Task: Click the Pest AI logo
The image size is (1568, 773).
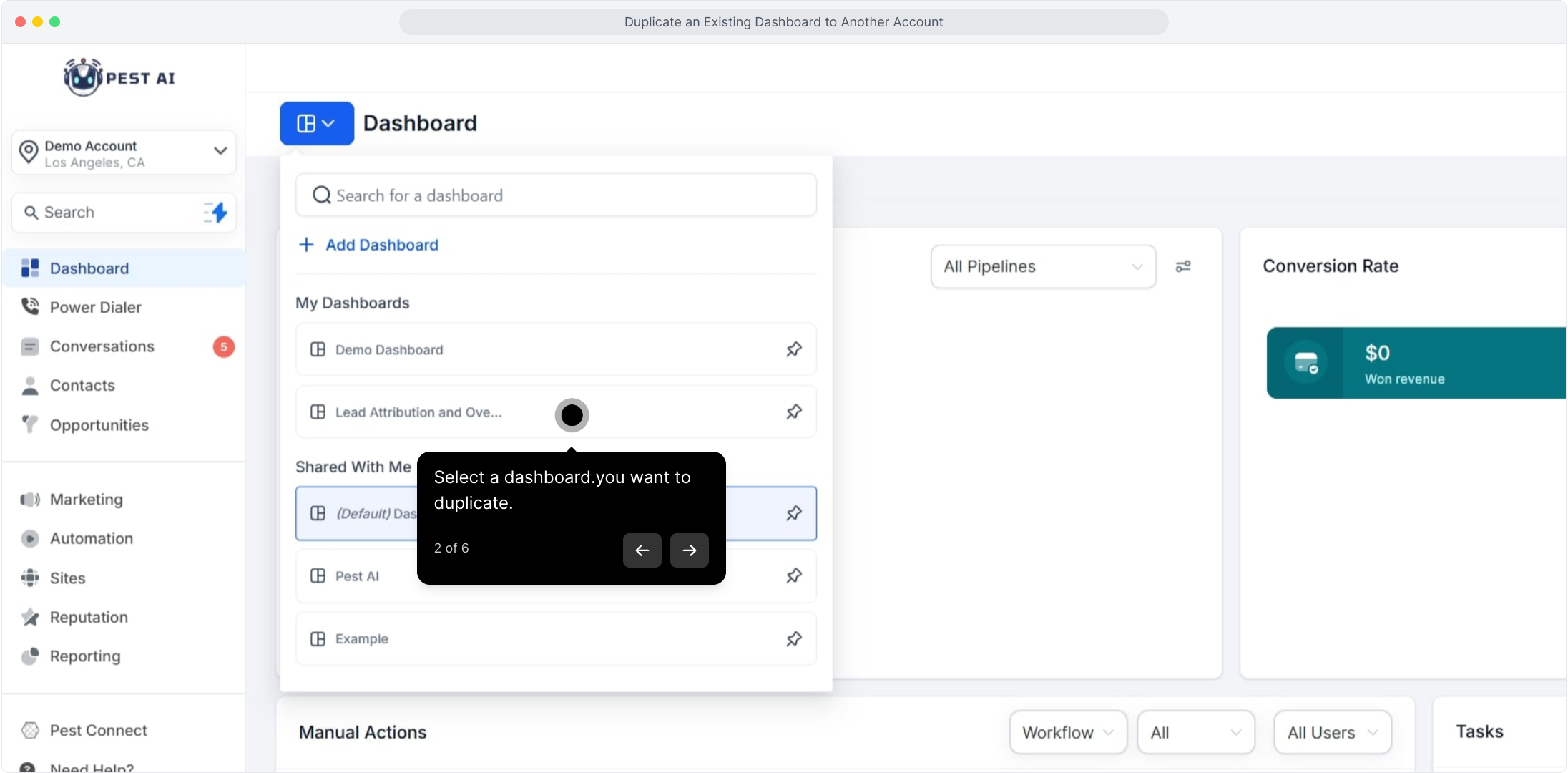Action: click(x=119, y=77)
